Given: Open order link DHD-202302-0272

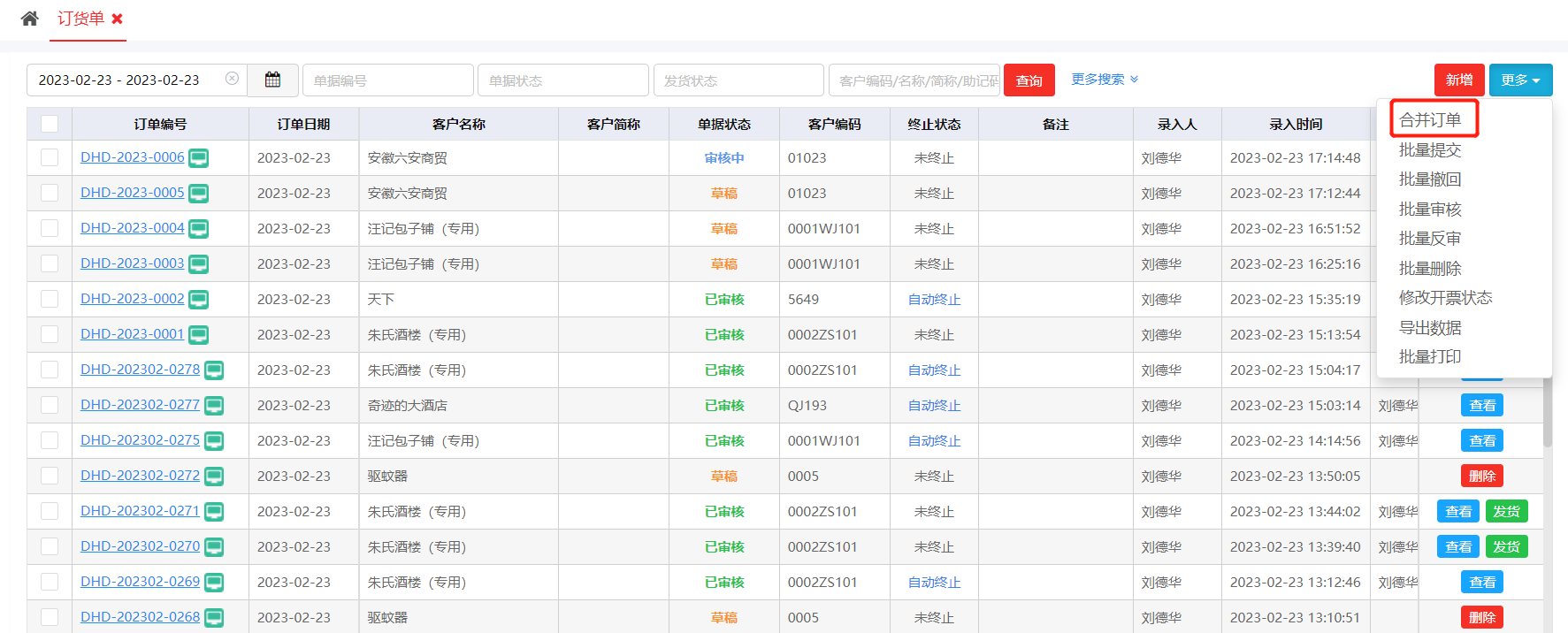Looking at the screenshot, I should coord(140,476).
